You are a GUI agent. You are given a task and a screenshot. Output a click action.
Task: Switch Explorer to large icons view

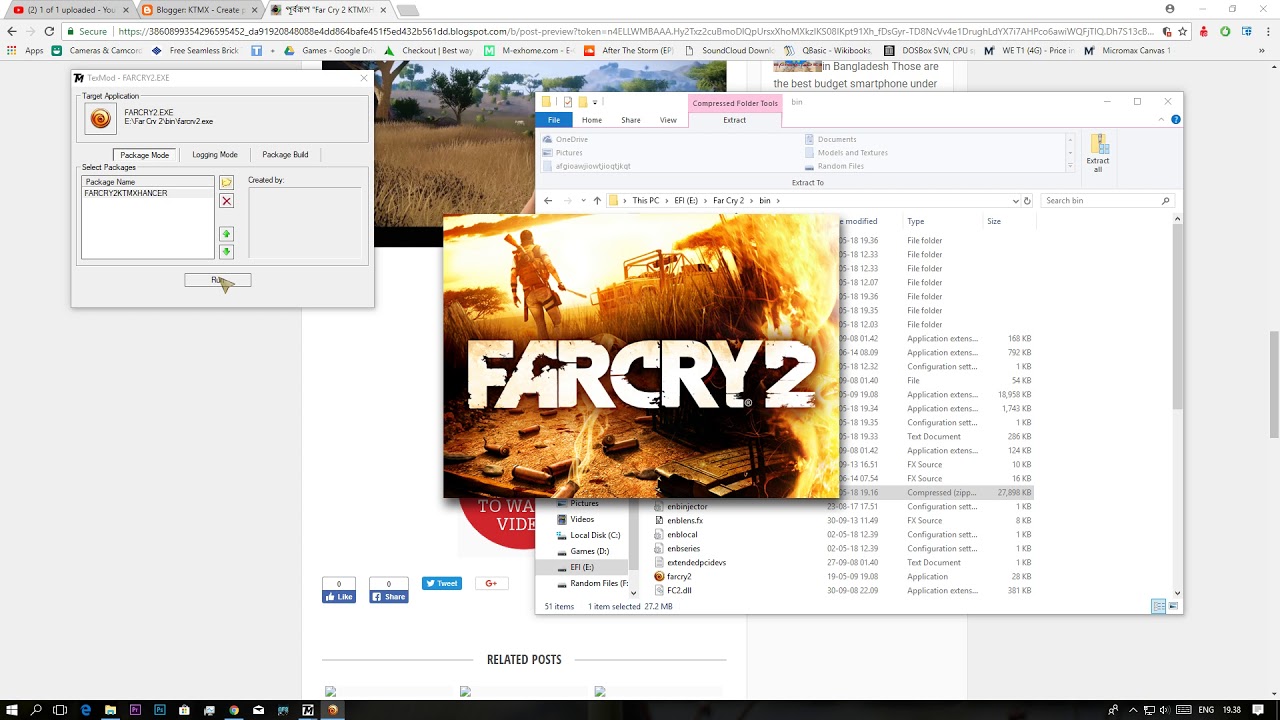tap(1173, 606)
